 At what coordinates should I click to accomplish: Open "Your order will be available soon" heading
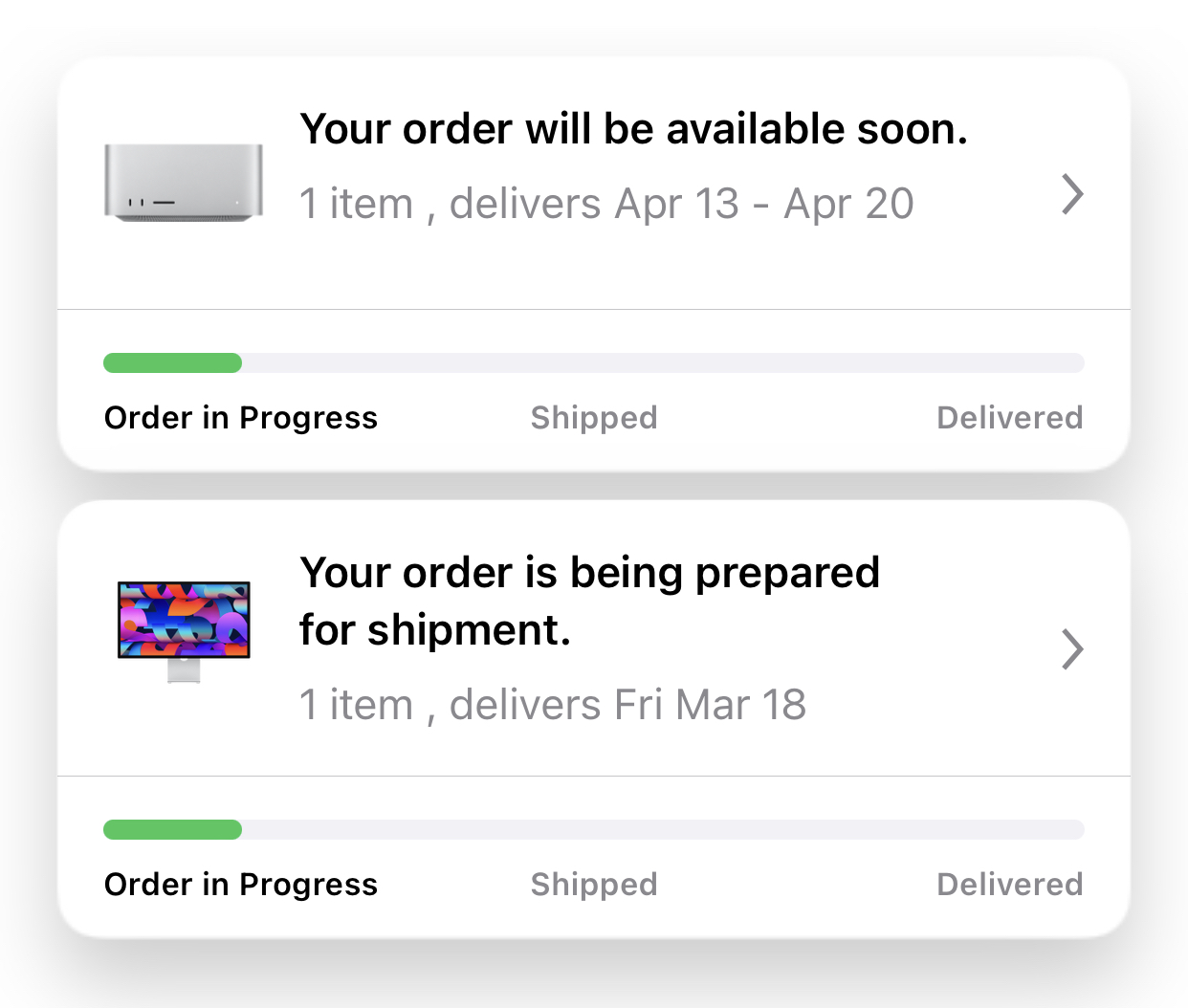[633, 129]
